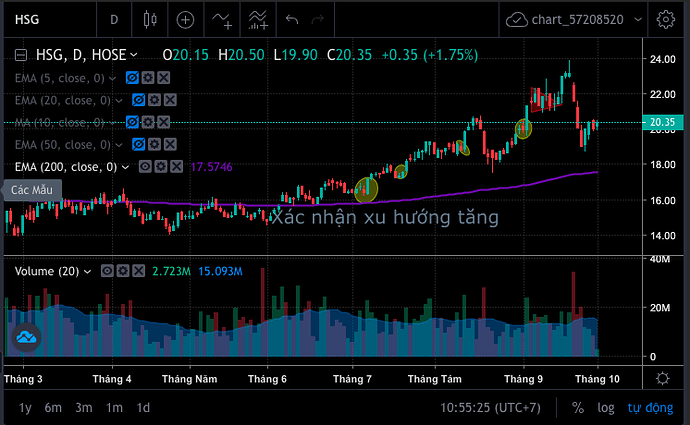This screenshot has height=425, width=690.
Task: Collapse the indicator legend box
Action: 21,55
